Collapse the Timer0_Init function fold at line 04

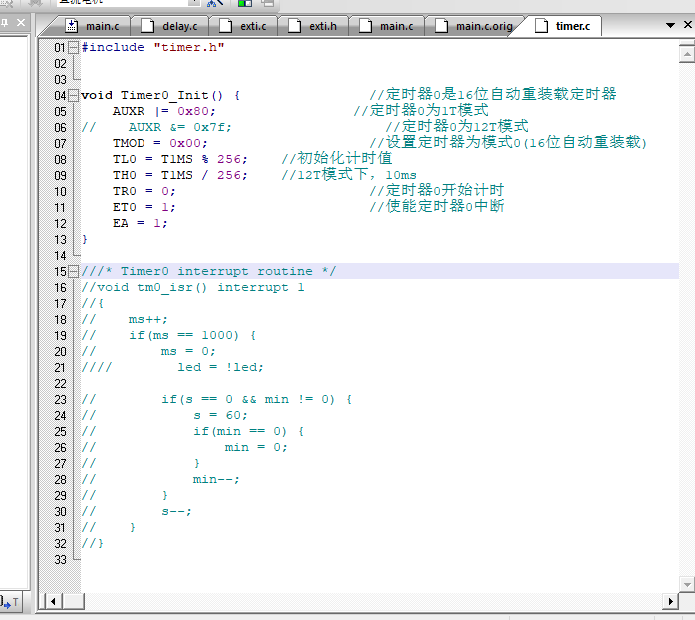pyautogui.click(x=74, y=95)
